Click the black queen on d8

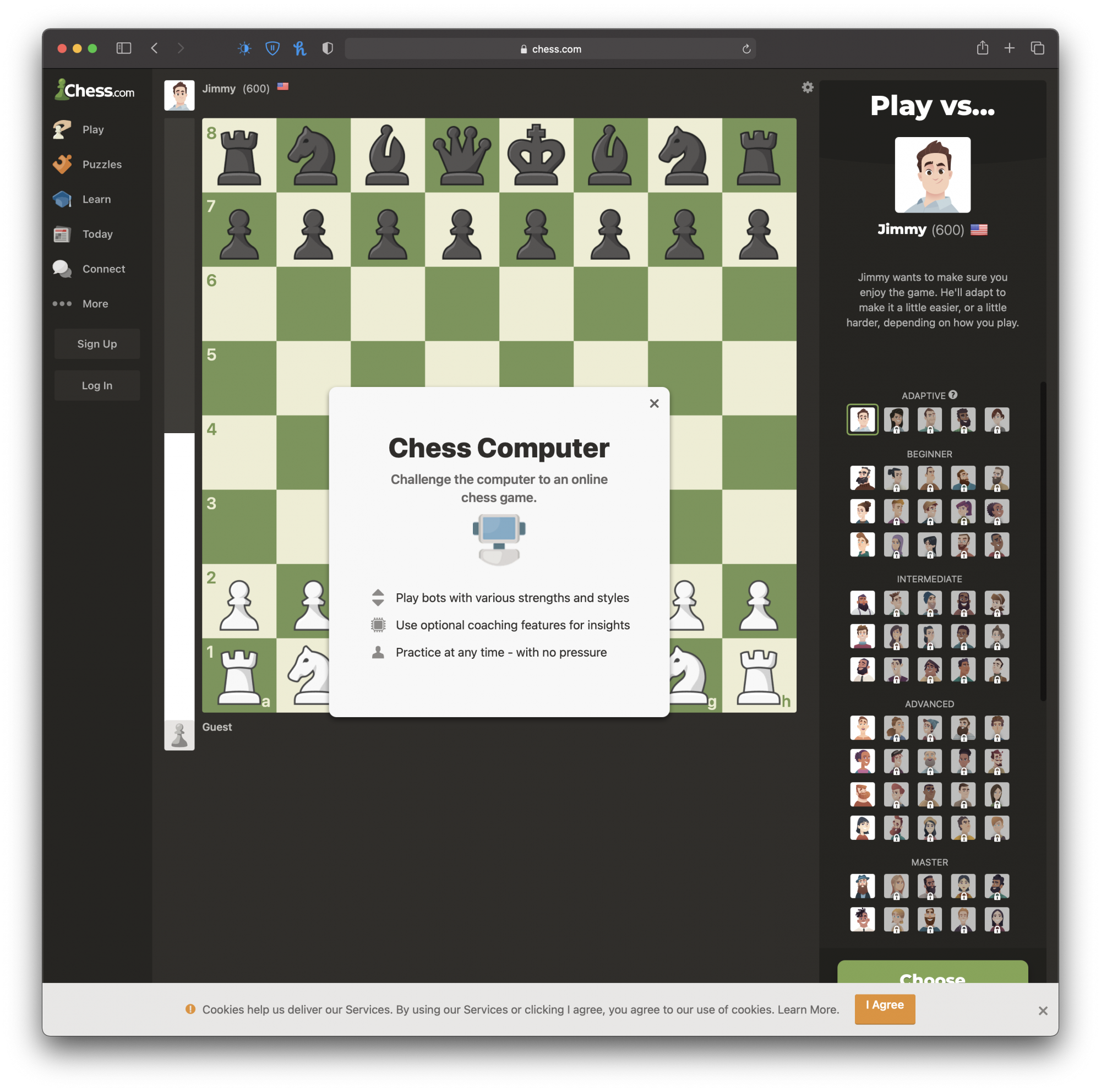[462, 155]
